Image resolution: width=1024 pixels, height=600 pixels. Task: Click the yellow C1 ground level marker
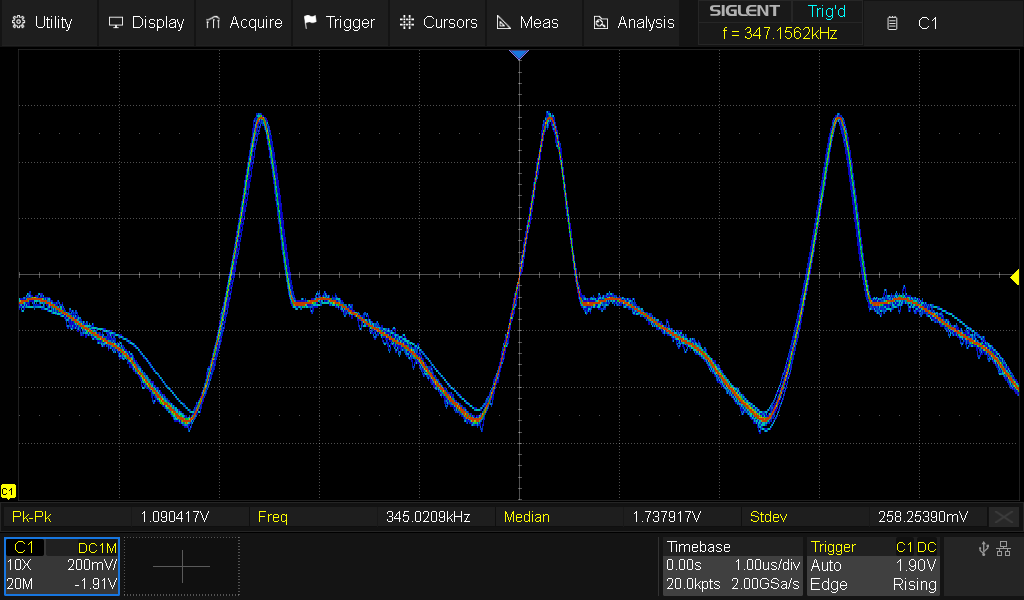[x=8, y=491]
